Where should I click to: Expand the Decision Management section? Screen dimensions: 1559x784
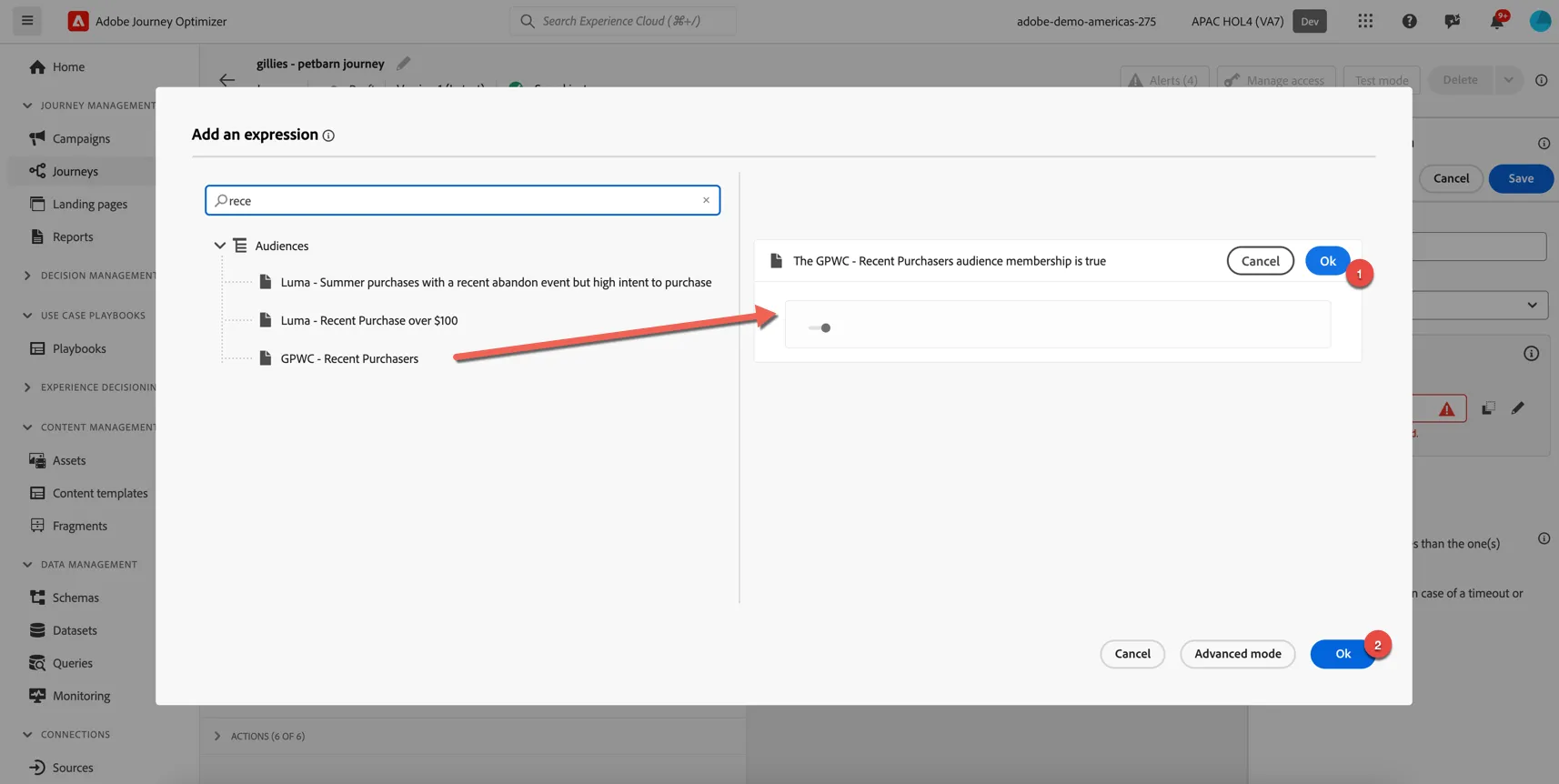pyautogui.click(x=27, y=276)
